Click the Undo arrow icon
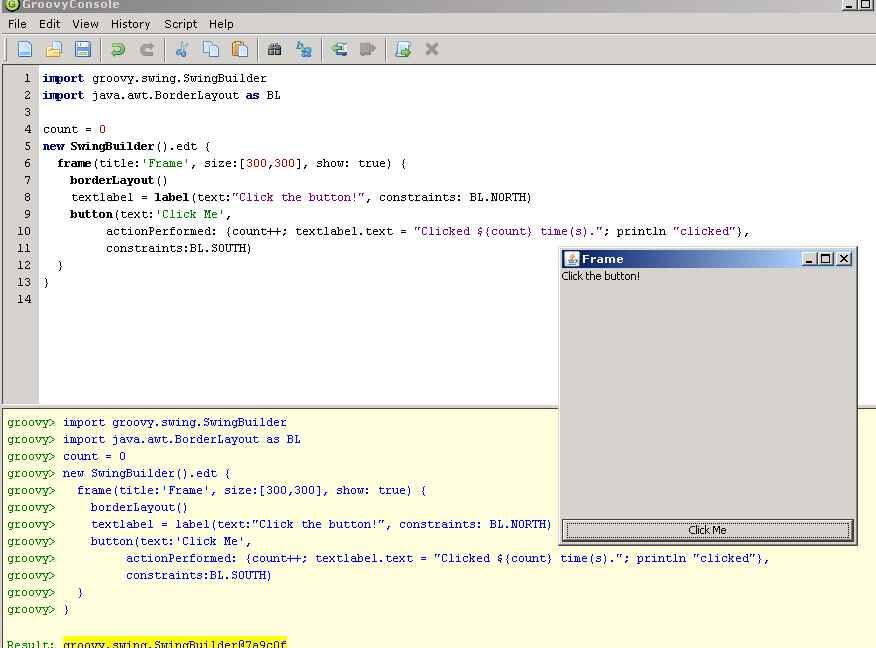This screenshot has height=648, width=876. point(118,50)
